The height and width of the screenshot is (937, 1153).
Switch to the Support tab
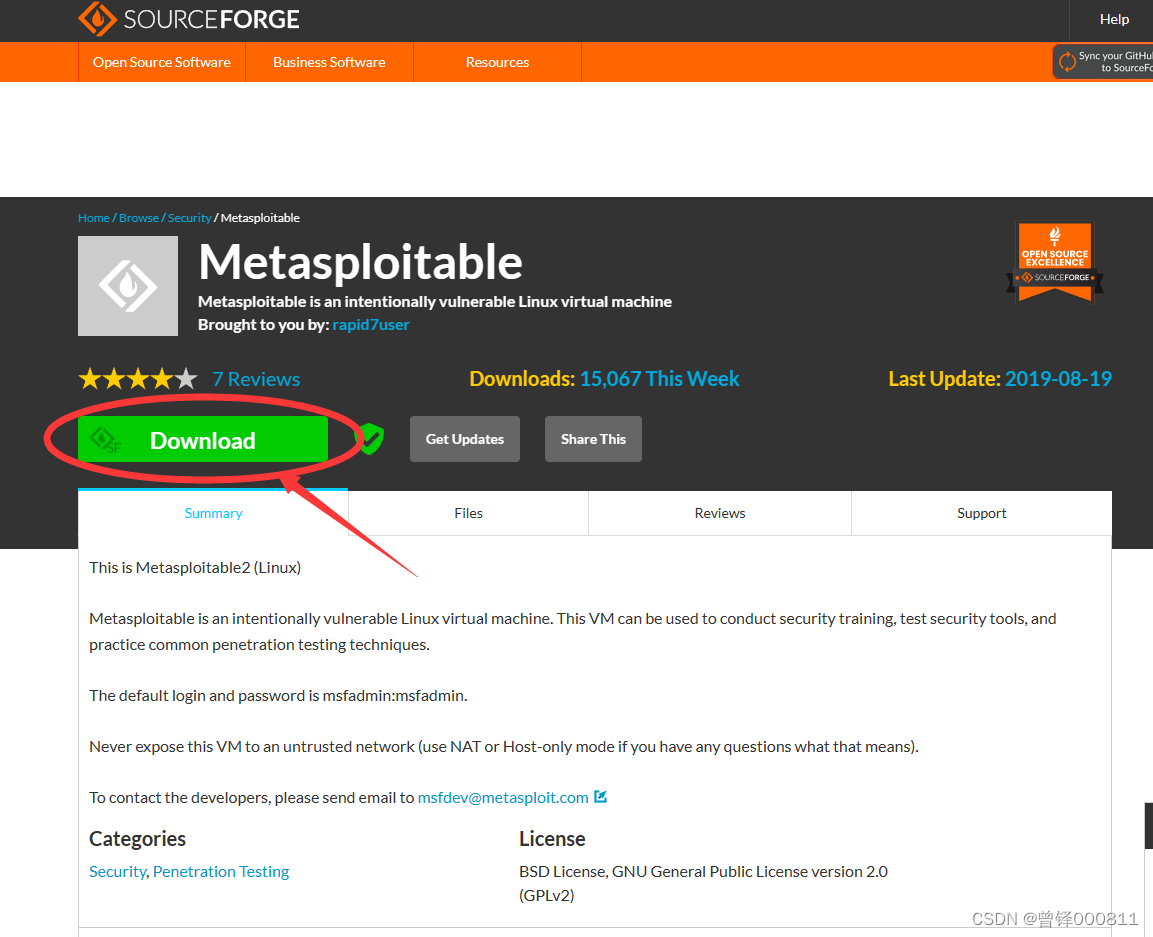pos(982,513)
